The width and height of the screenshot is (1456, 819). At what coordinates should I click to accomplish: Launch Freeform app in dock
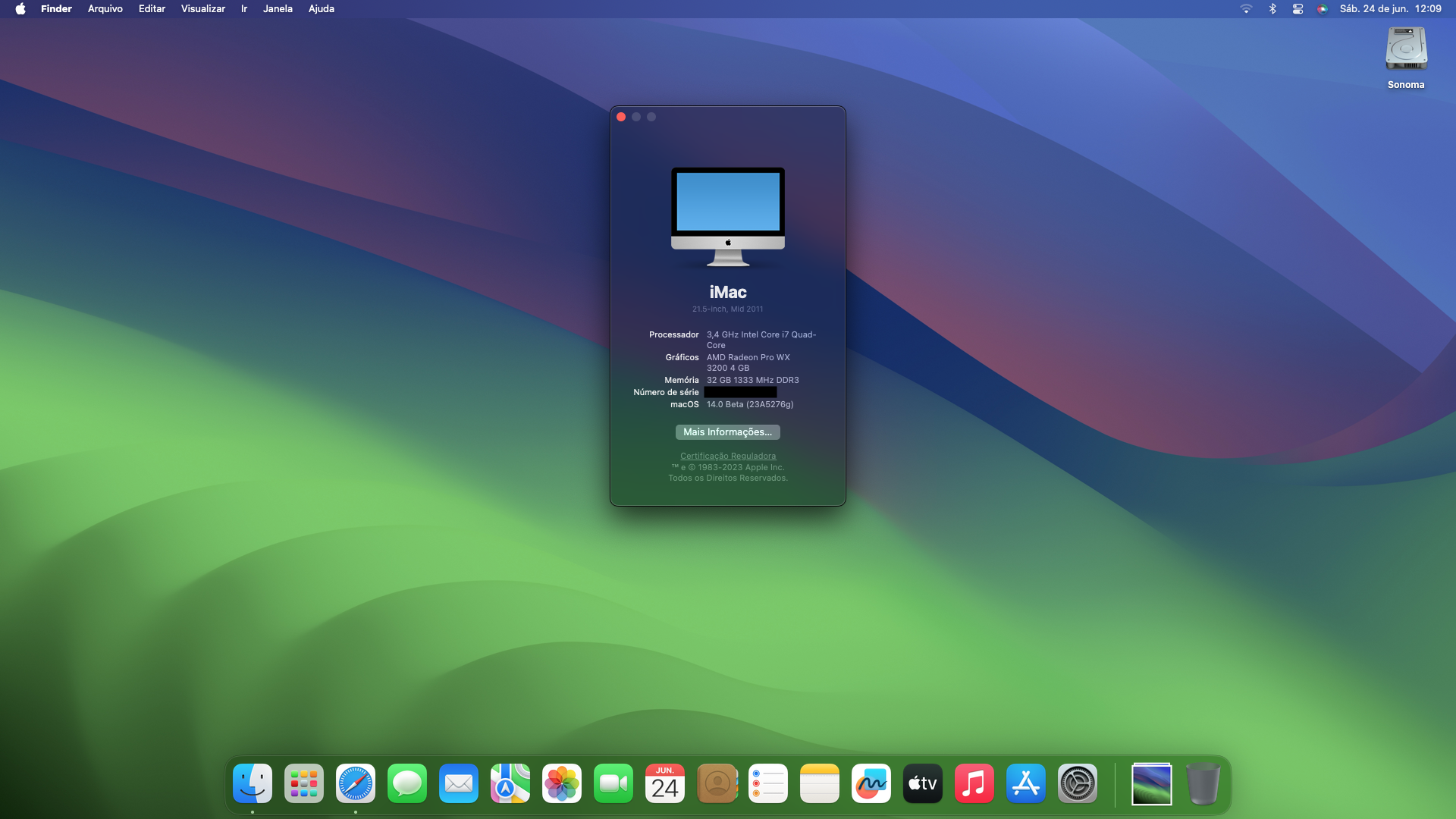tap(871, 783)
